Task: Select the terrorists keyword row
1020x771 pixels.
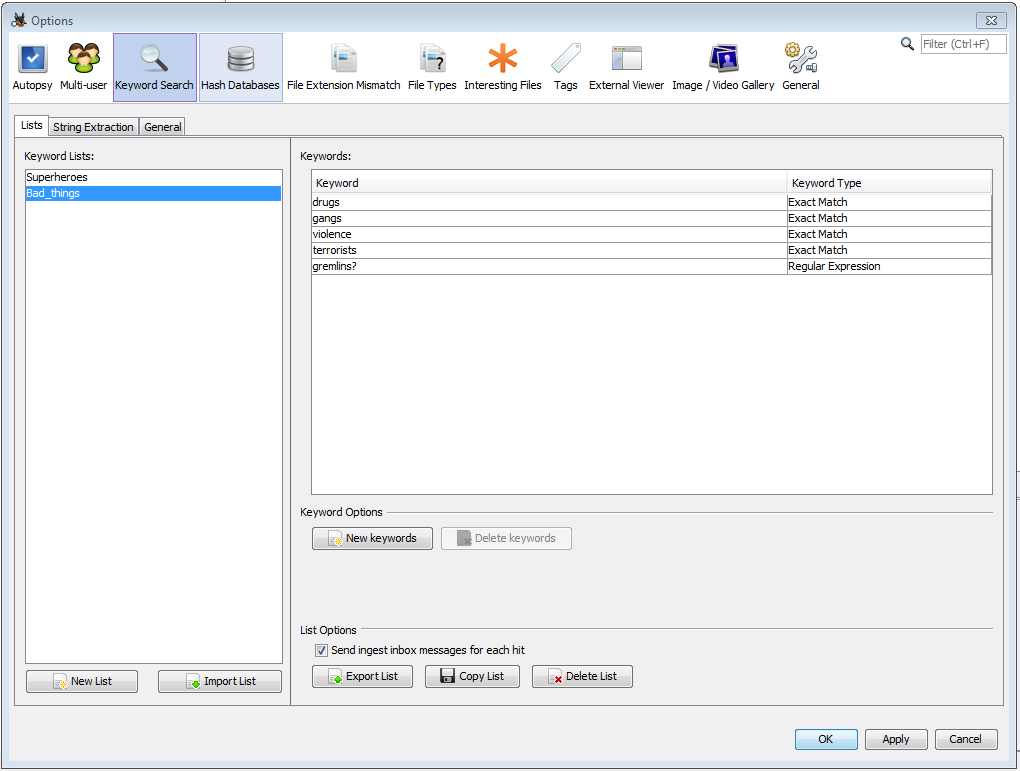Action: point(652,250)
